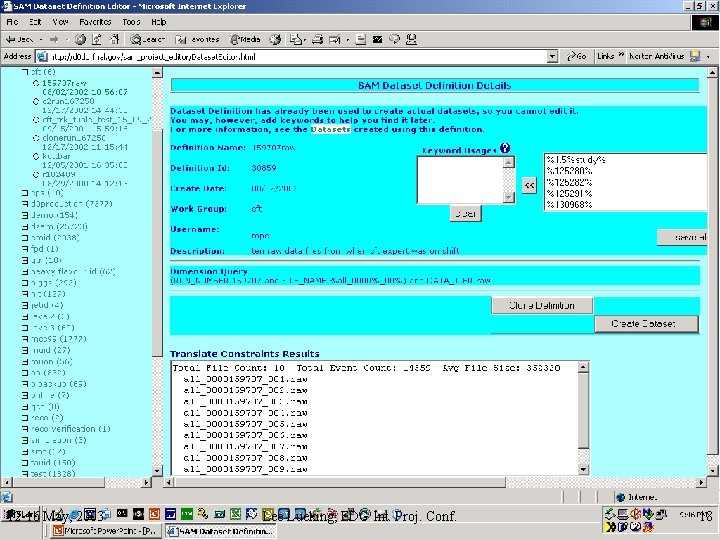Expand the fpd (1) tree group

(x=25, y=249)
